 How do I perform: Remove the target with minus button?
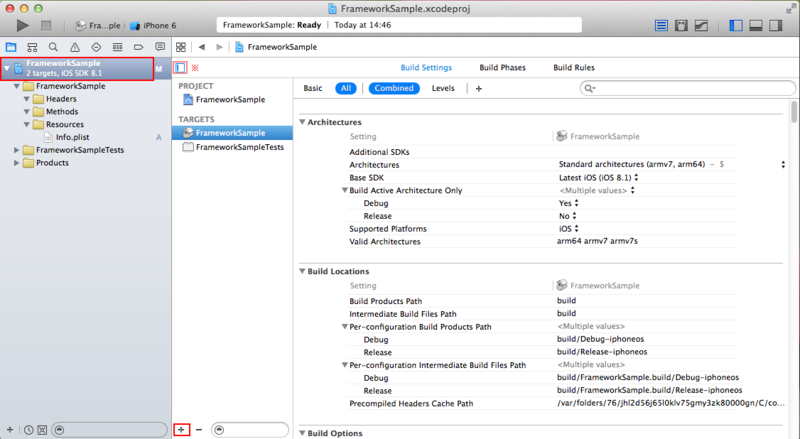pos(199,430)
